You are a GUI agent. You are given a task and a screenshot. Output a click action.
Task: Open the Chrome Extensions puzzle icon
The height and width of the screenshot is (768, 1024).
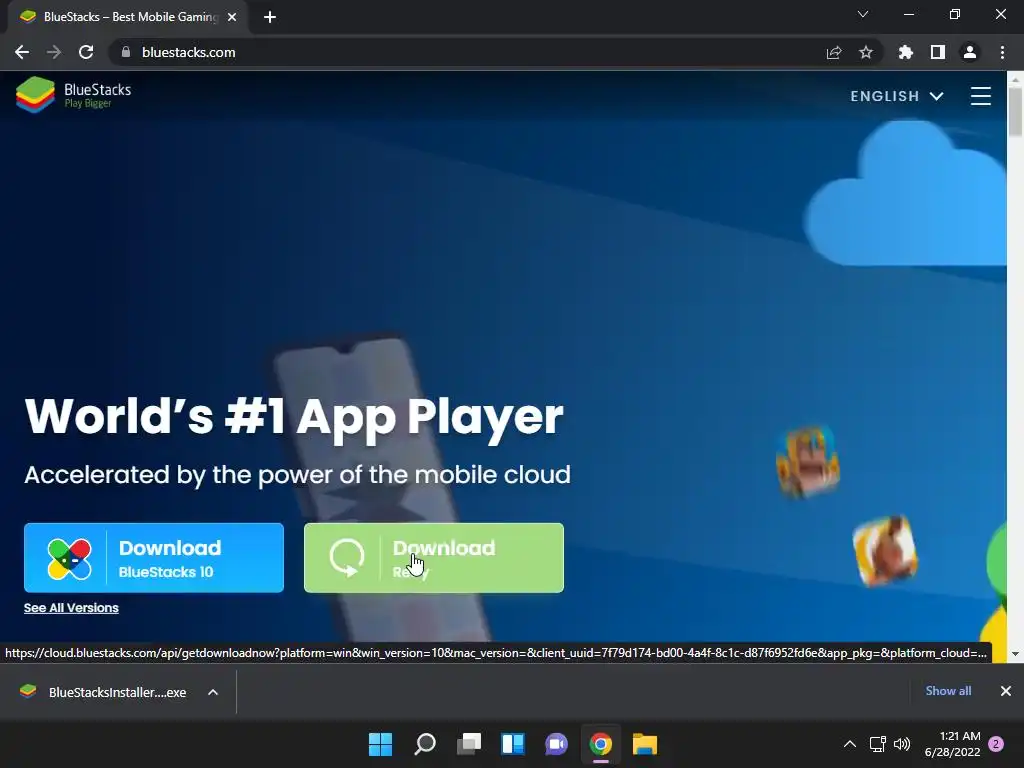click(906, 52)
